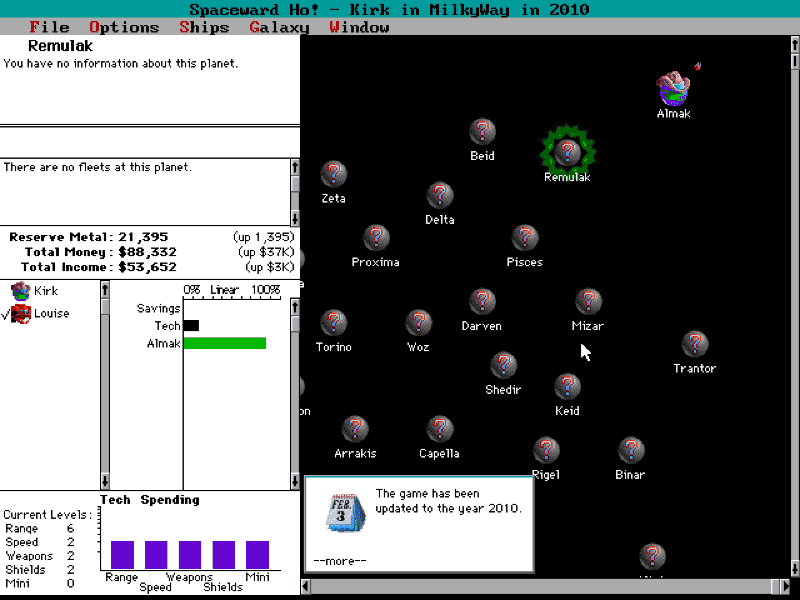The width and height of the screenshot is (800, 600).
Task: Select the unknown planet Pisces
Action: 524,238
